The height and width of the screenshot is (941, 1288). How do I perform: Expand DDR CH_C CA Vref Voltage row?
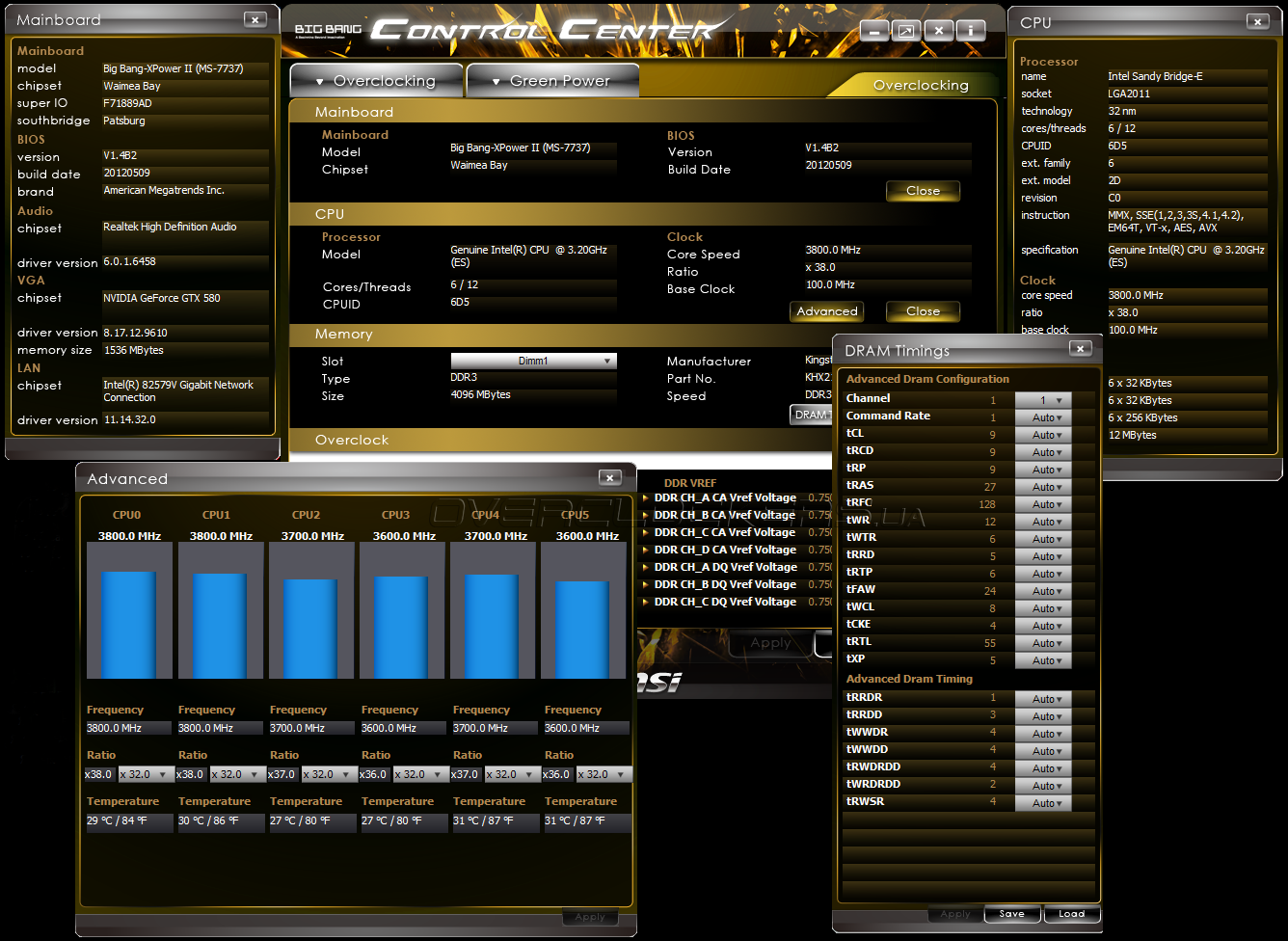click(645, 533)
